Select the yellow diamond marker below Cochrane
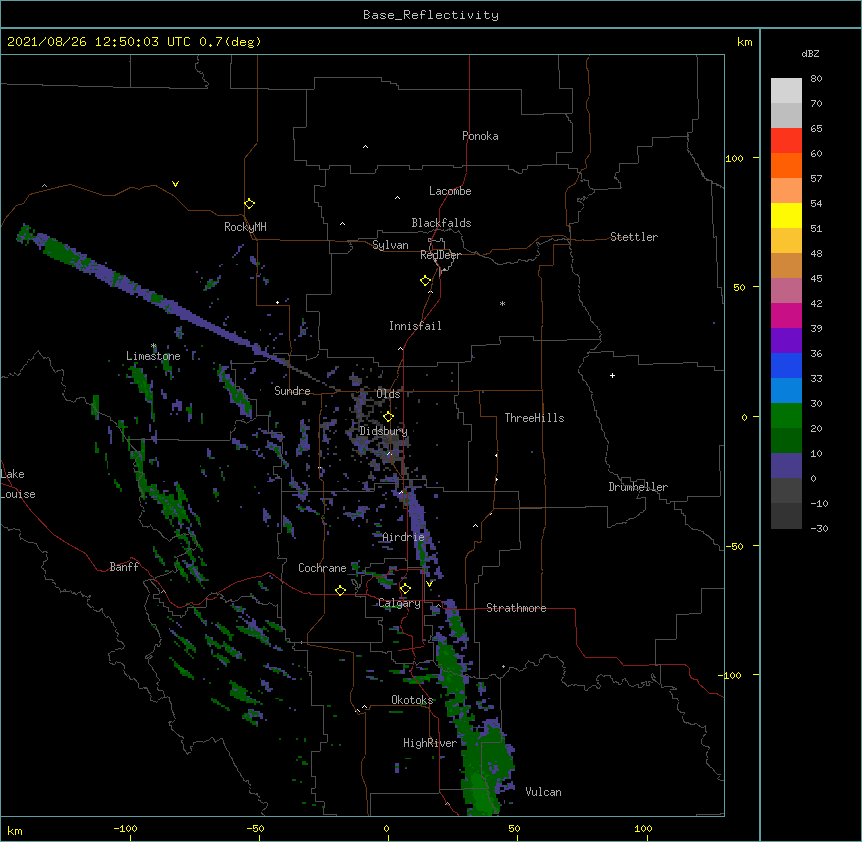Viewport: 862px width, 842px height. click(340, 590)
